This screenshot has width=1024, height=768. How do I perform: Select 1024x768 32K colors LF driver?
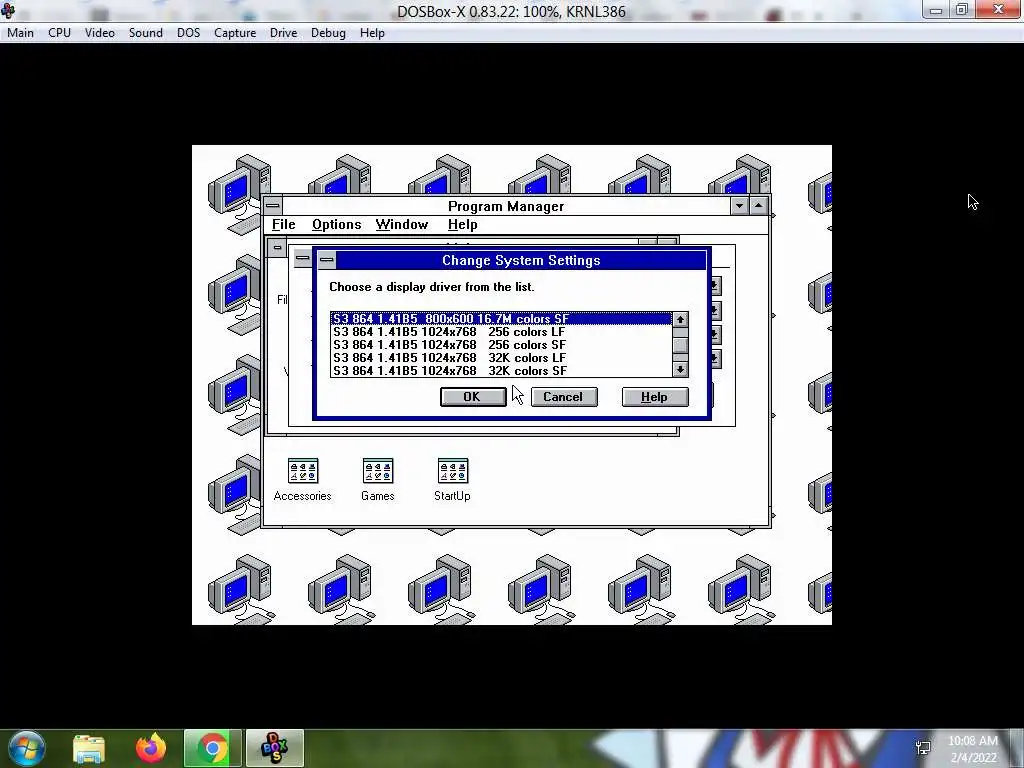point(501,358)
